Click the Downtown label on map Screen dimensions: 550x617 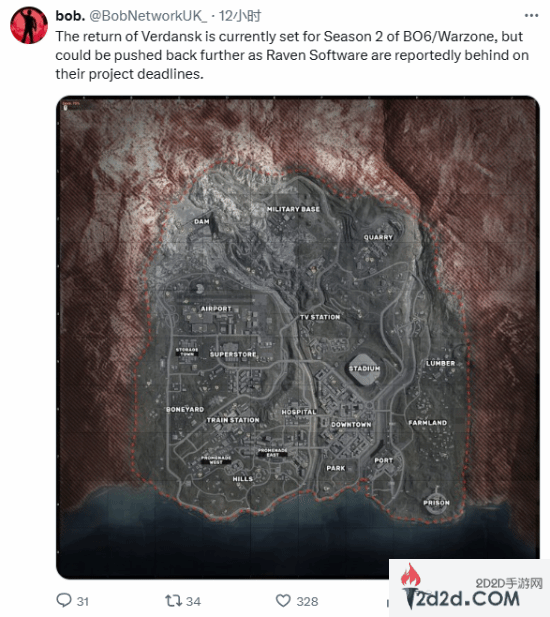[351, 425]
